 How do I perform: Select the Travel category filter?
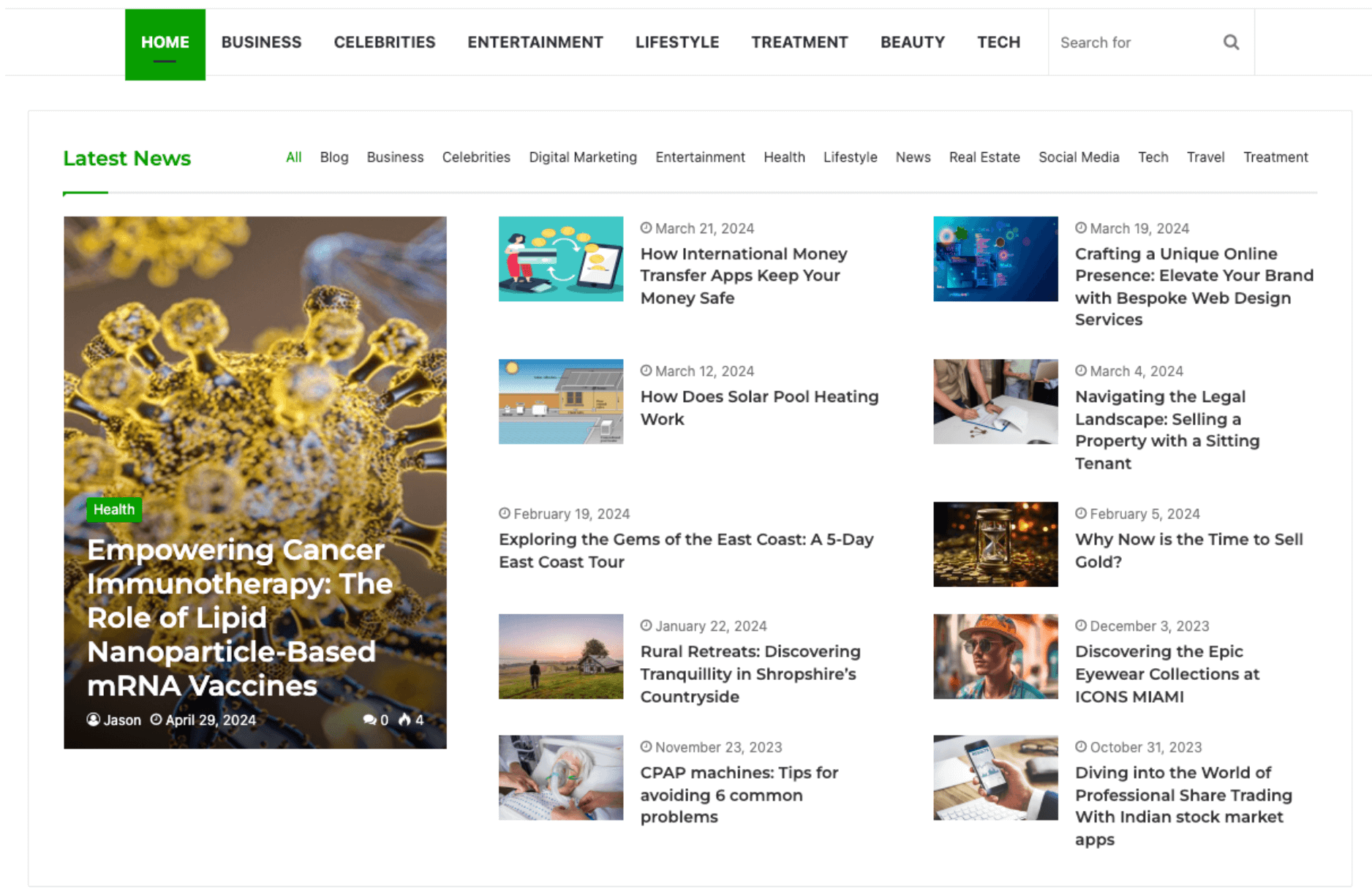click(x=1205, y=157)
